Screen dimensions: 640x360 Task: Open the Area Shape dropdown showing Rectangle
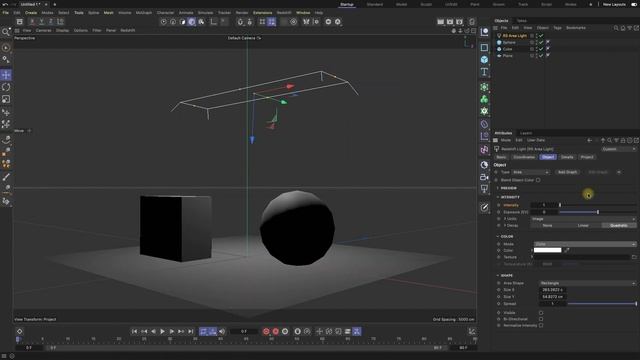[588, 283]
